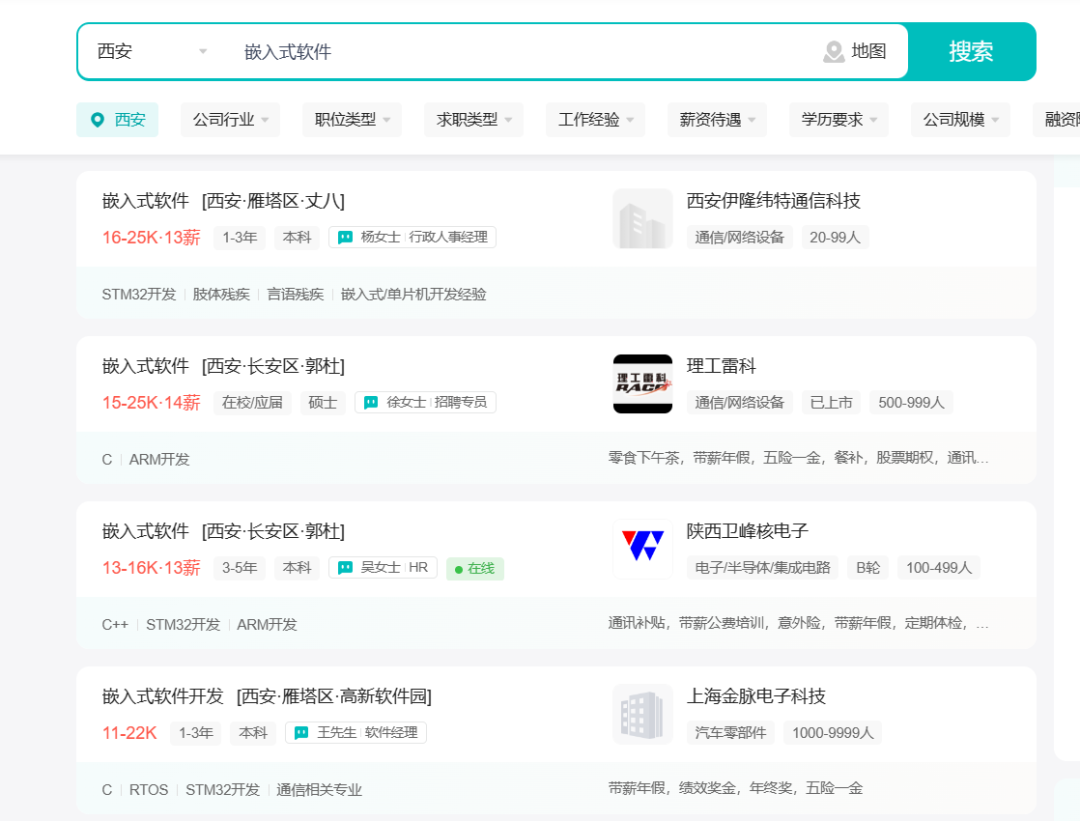Click the green 在线 status indicator

[x=475, y=568]
